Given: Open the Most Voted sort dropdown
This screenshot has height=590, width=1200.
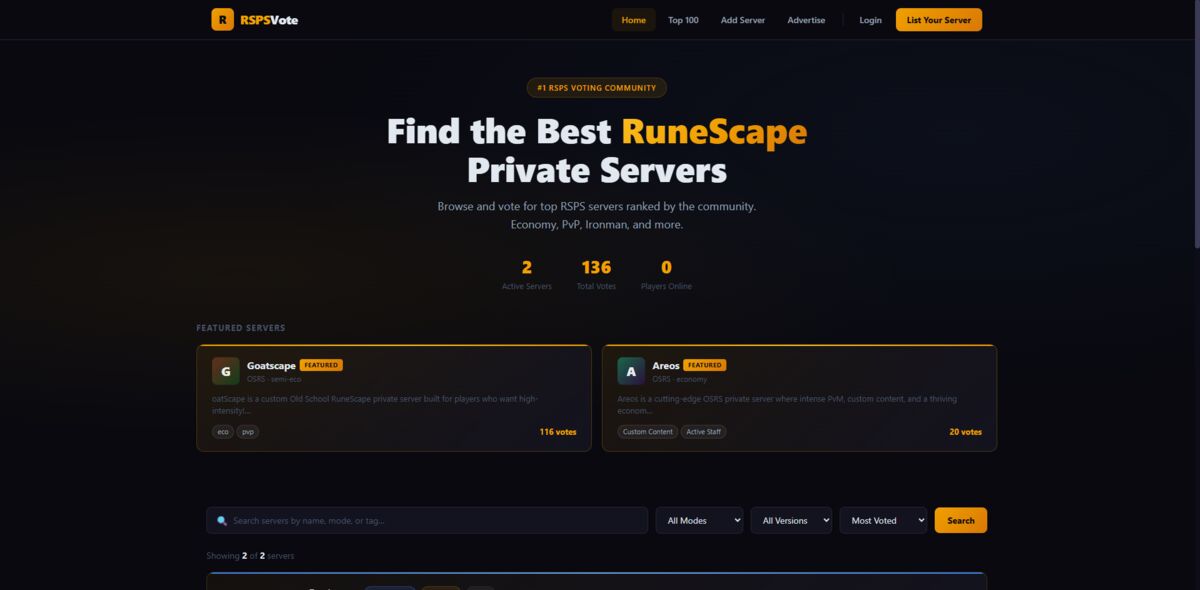Looking at the screenshot, I should point(883,520).
